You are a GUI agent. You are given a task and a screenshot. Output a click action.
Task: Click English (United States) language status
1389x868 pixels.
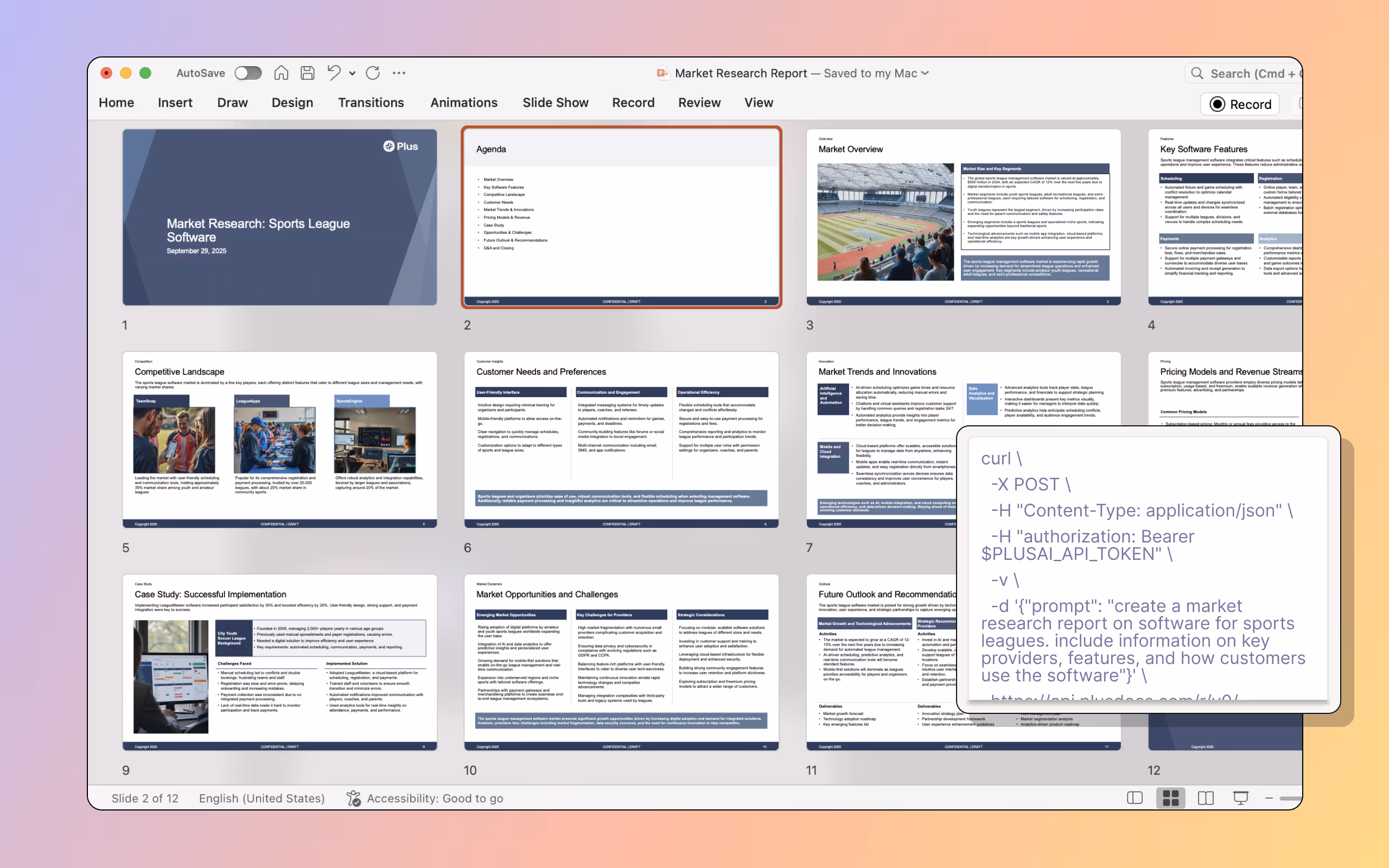point(262,798)
